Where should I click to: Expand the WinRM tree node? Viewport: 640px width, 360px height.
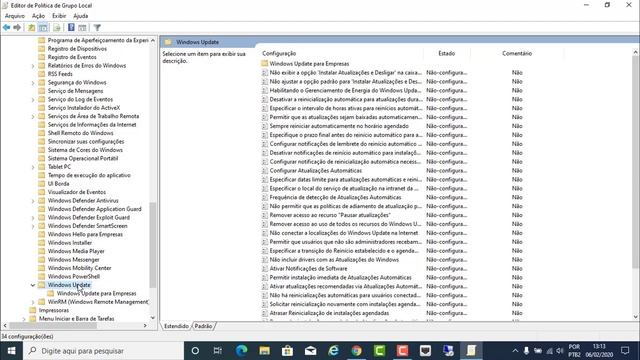[33, 302]
